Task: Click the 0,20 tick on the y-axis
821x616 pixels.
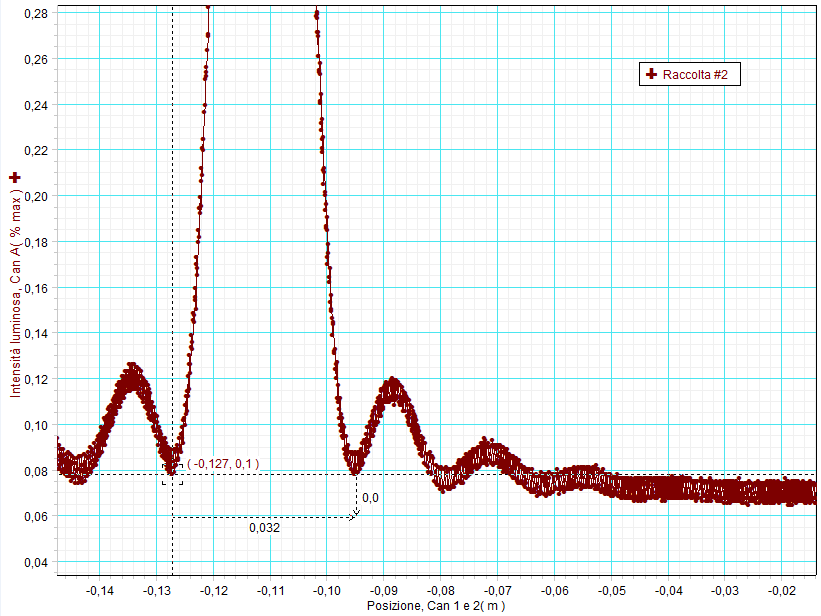Action: tap(35, 197)
